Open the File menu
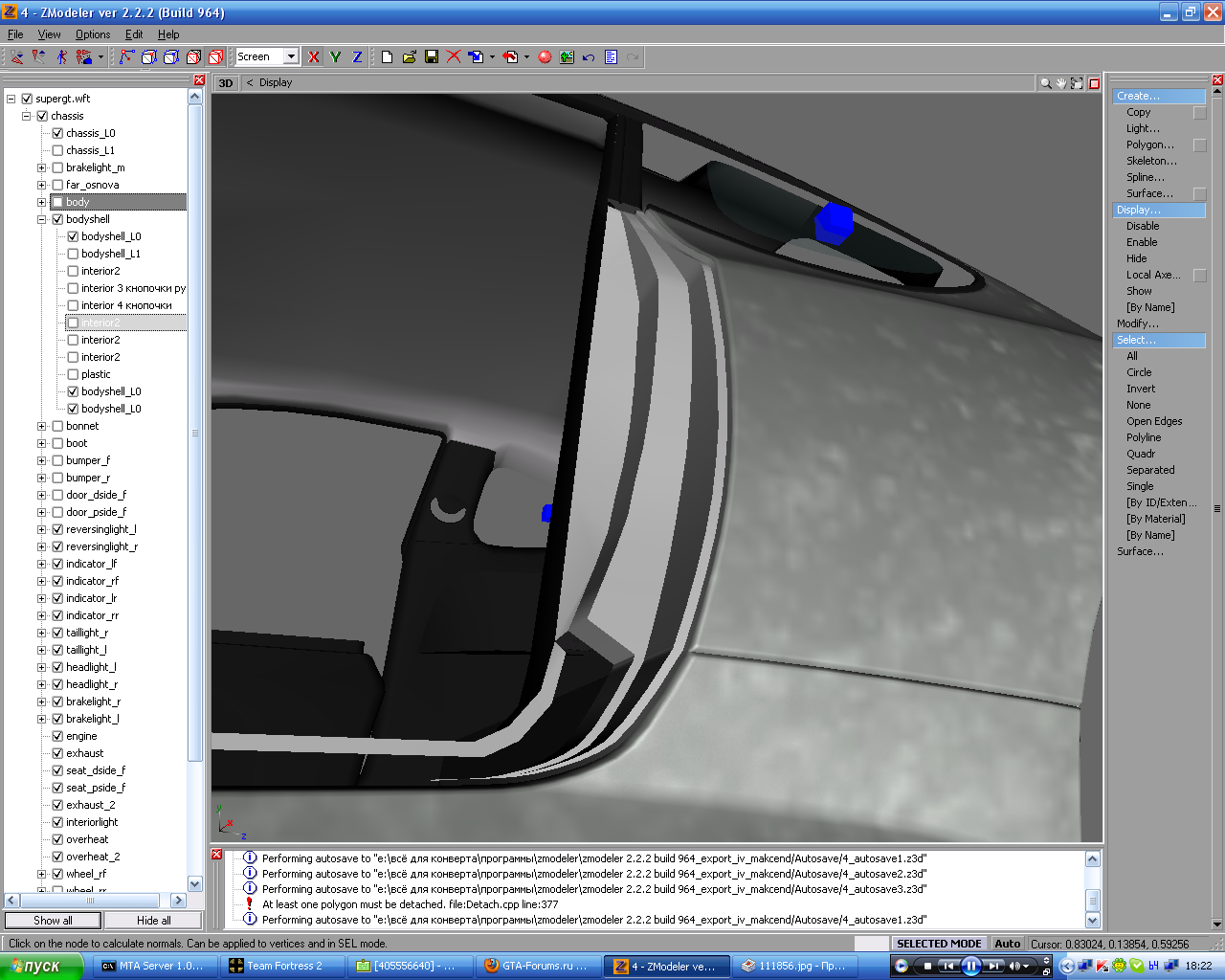 click(15, 34)
